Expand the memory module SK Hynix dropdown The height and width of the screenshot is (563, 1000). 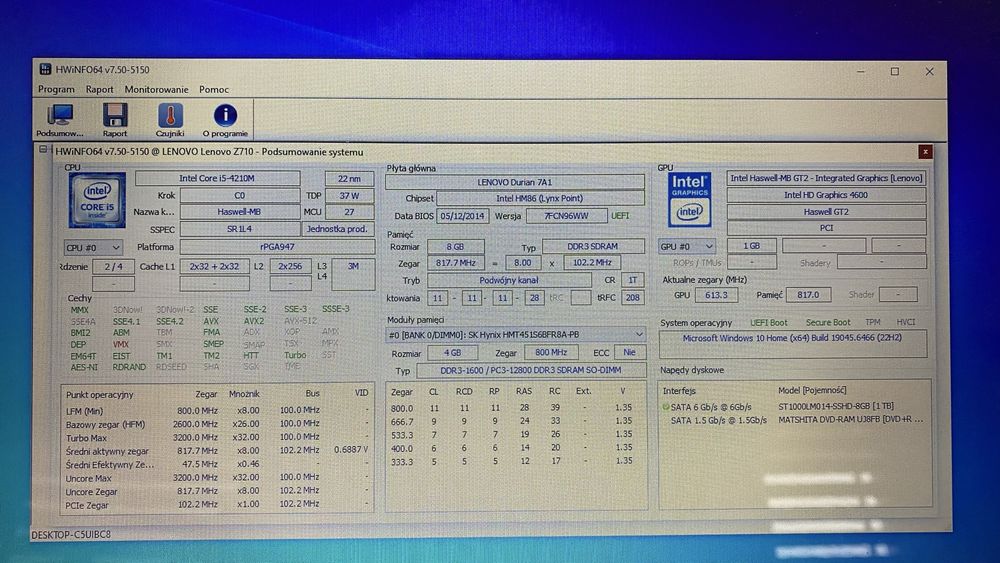coord(515,335)
